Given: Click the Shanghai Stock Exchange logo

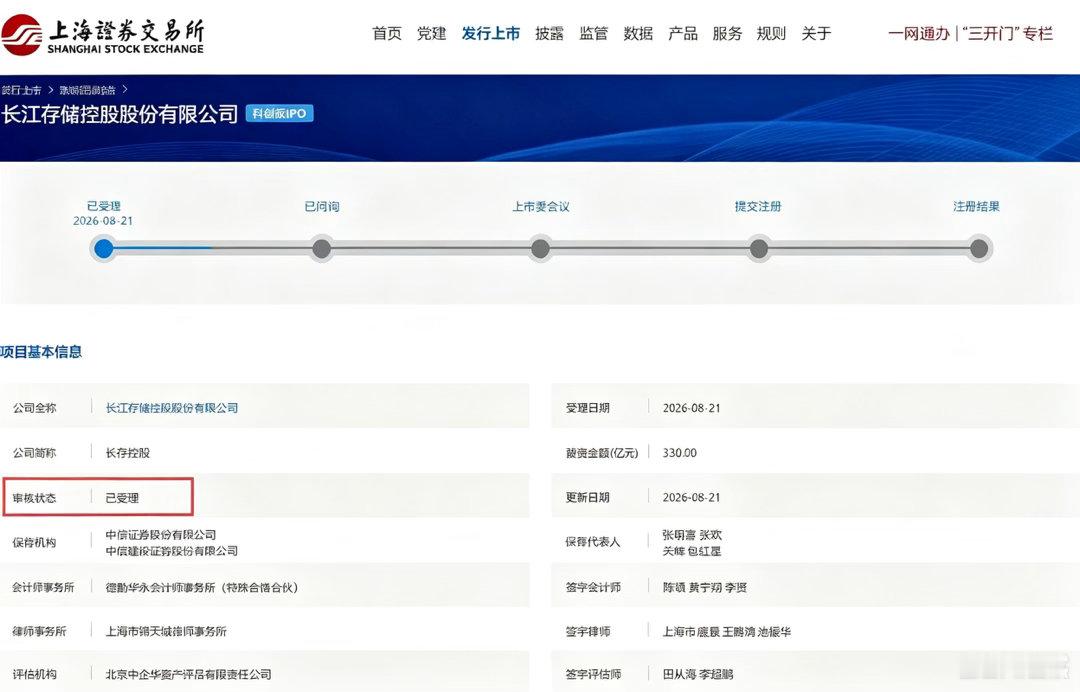Looking at the screenshot, I should coord(103,34).
